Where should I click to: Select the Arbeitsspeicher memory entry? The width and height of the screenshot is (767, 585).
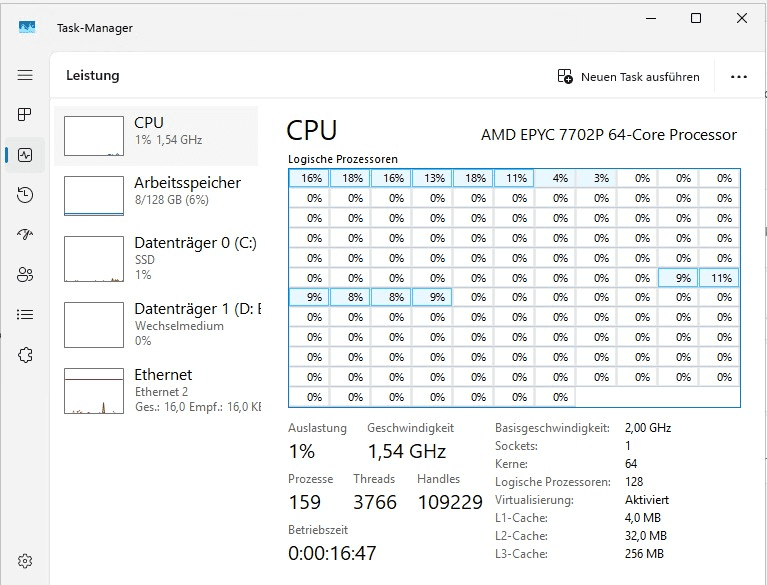[157, 193]
